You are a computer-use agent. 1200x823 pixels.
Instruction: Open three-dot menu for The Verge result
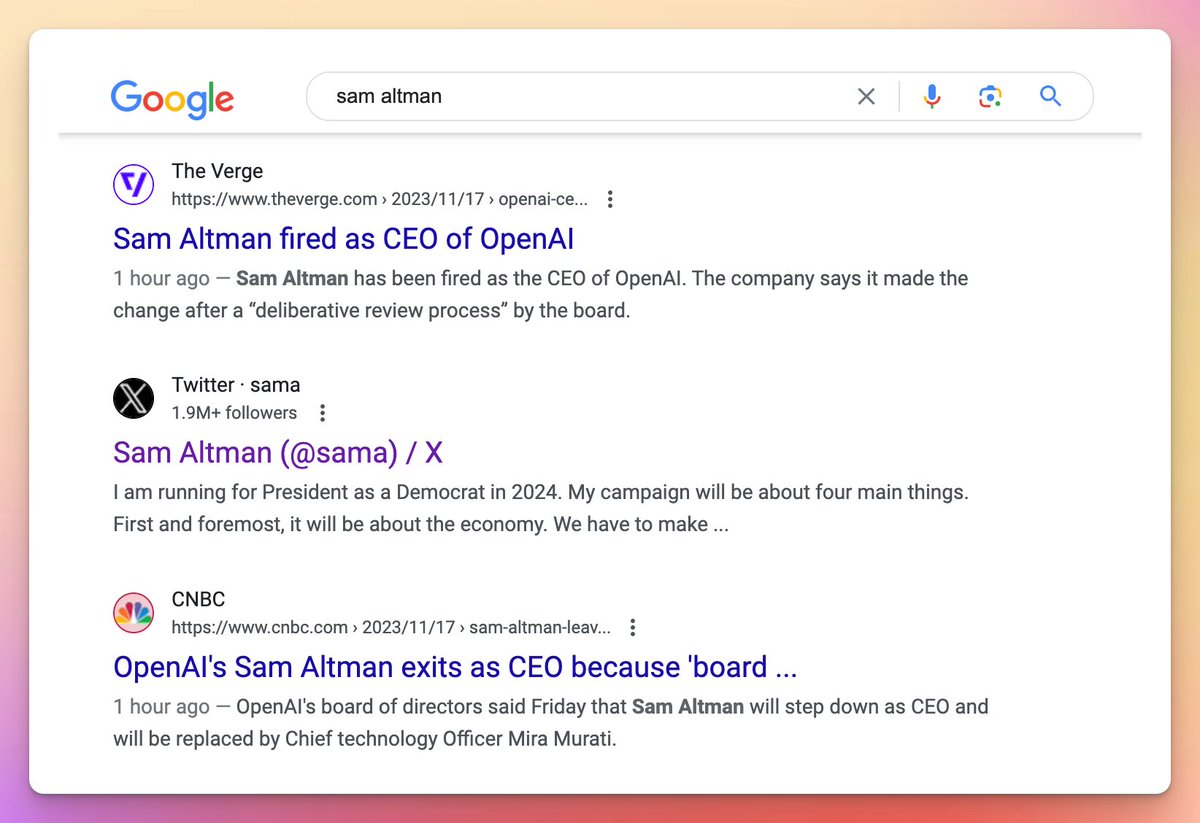tap(610, 199)
